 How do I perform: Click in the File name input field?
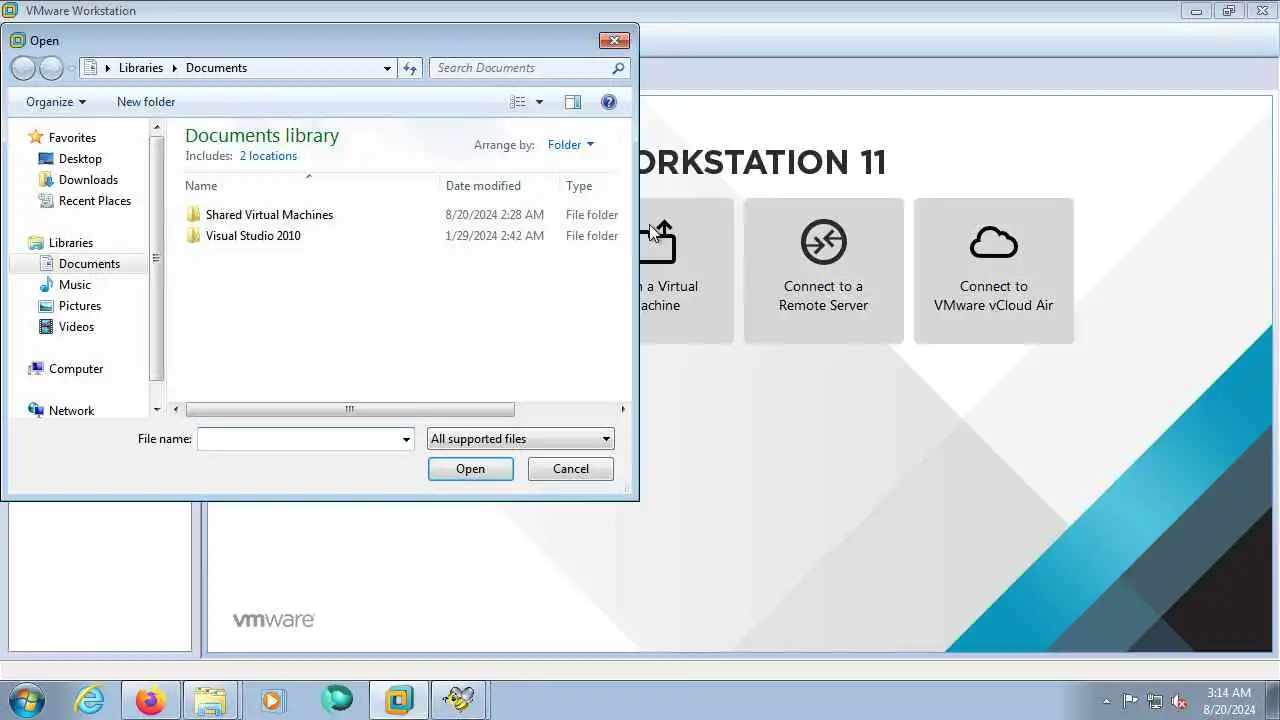click(x=298, y=439)
